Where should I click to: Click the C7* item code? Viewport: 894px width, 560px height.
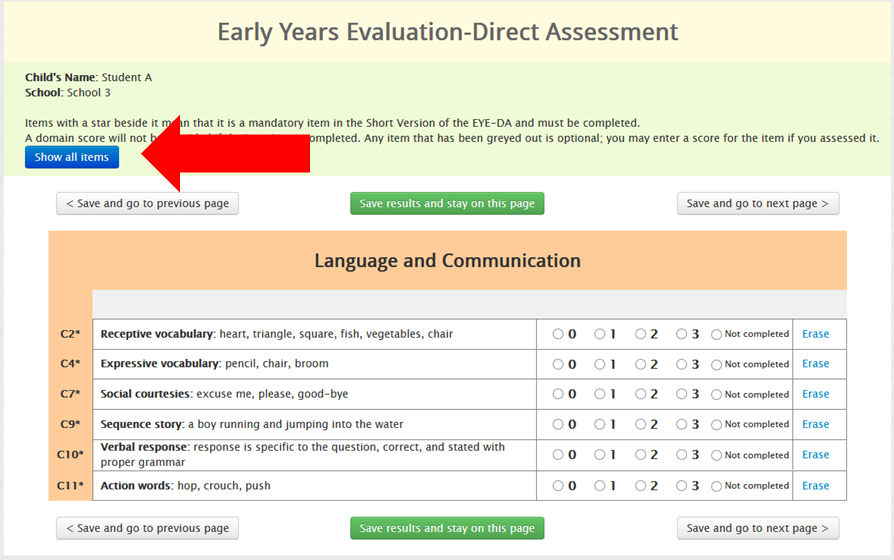tap(70, 394)
